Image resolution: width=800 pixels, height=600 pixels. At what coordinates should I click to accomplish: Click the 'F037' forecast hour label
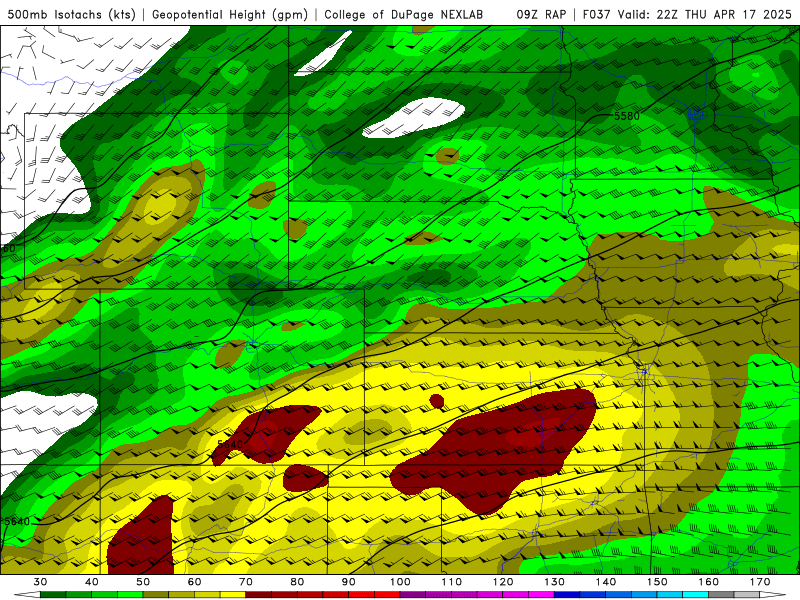coord(596,14)
